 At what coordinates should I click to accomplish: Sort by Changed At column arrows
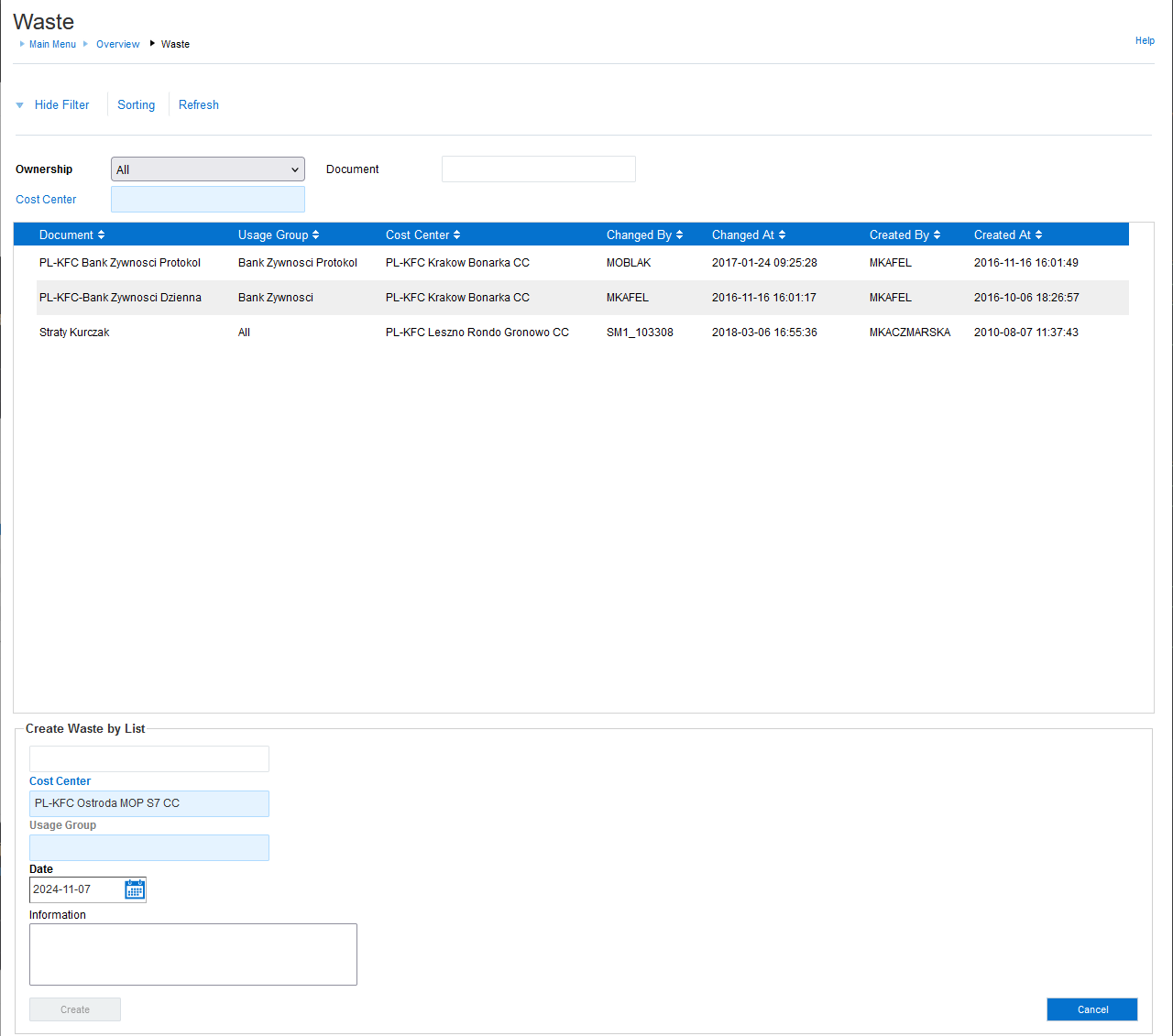[x=783, y=235]
